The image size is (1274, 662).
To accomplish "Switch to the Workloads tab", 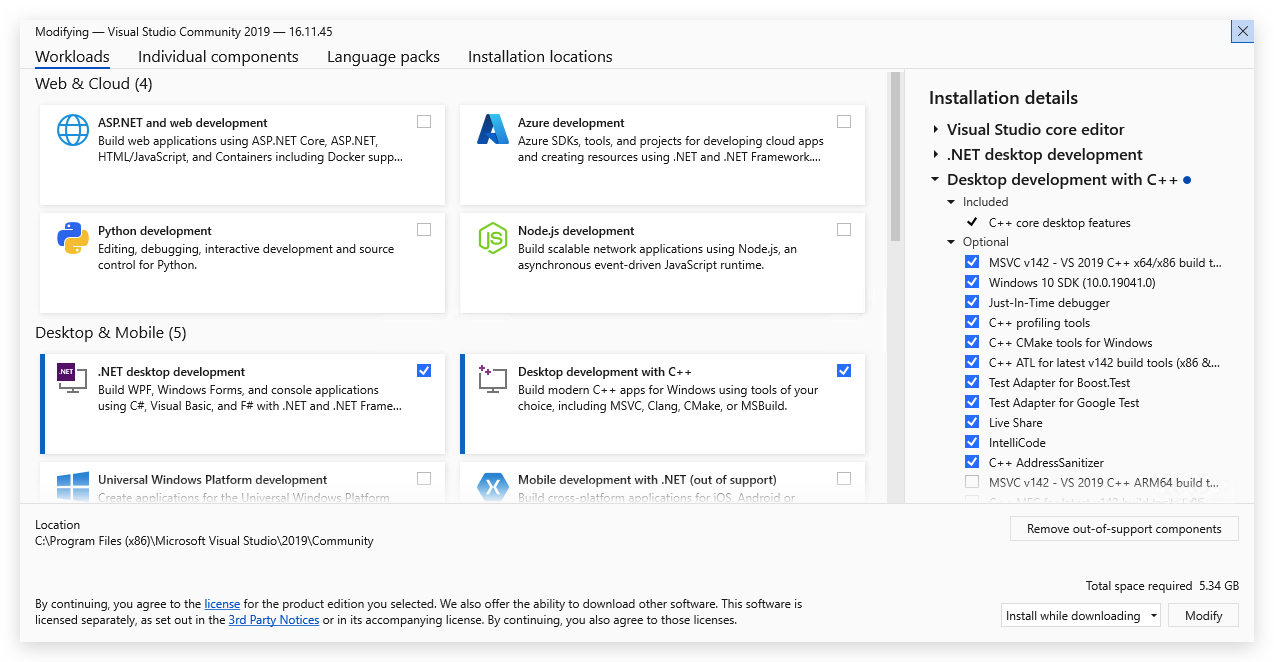I will (x=72, y=57).
